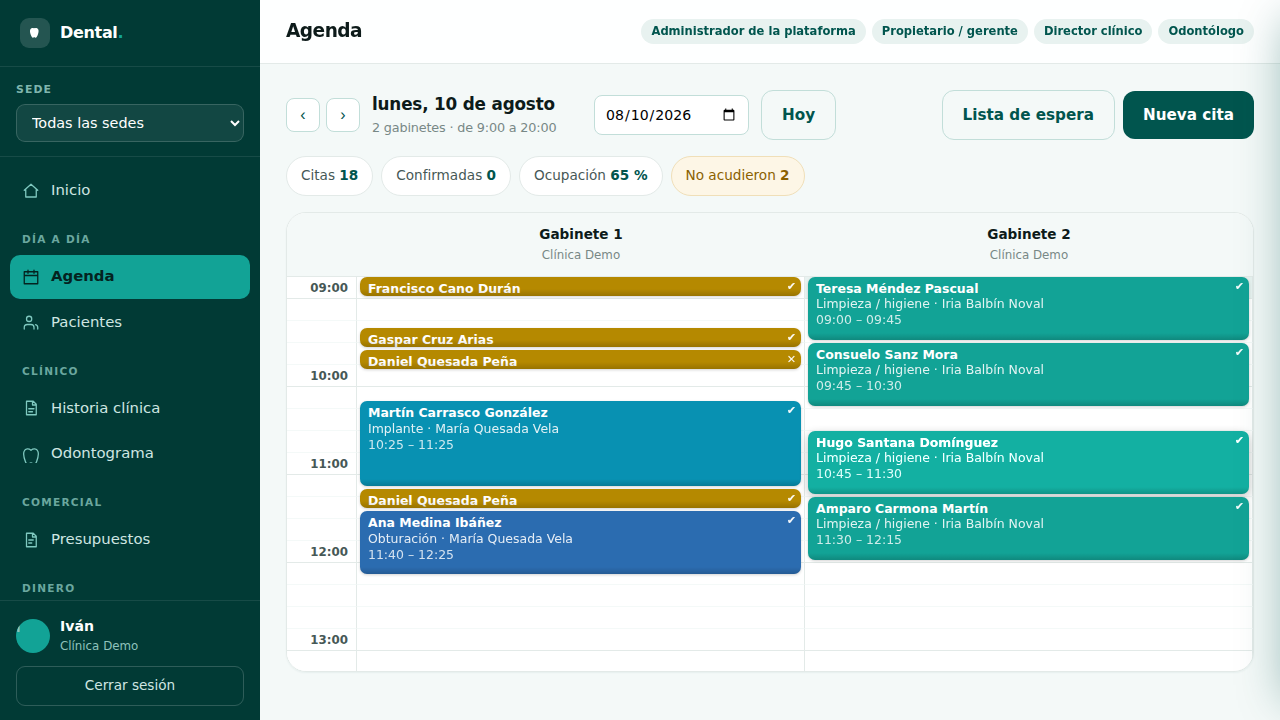Select the Odontólogo role chip
1280x720 pixels.
click(x=1206, y=31)
